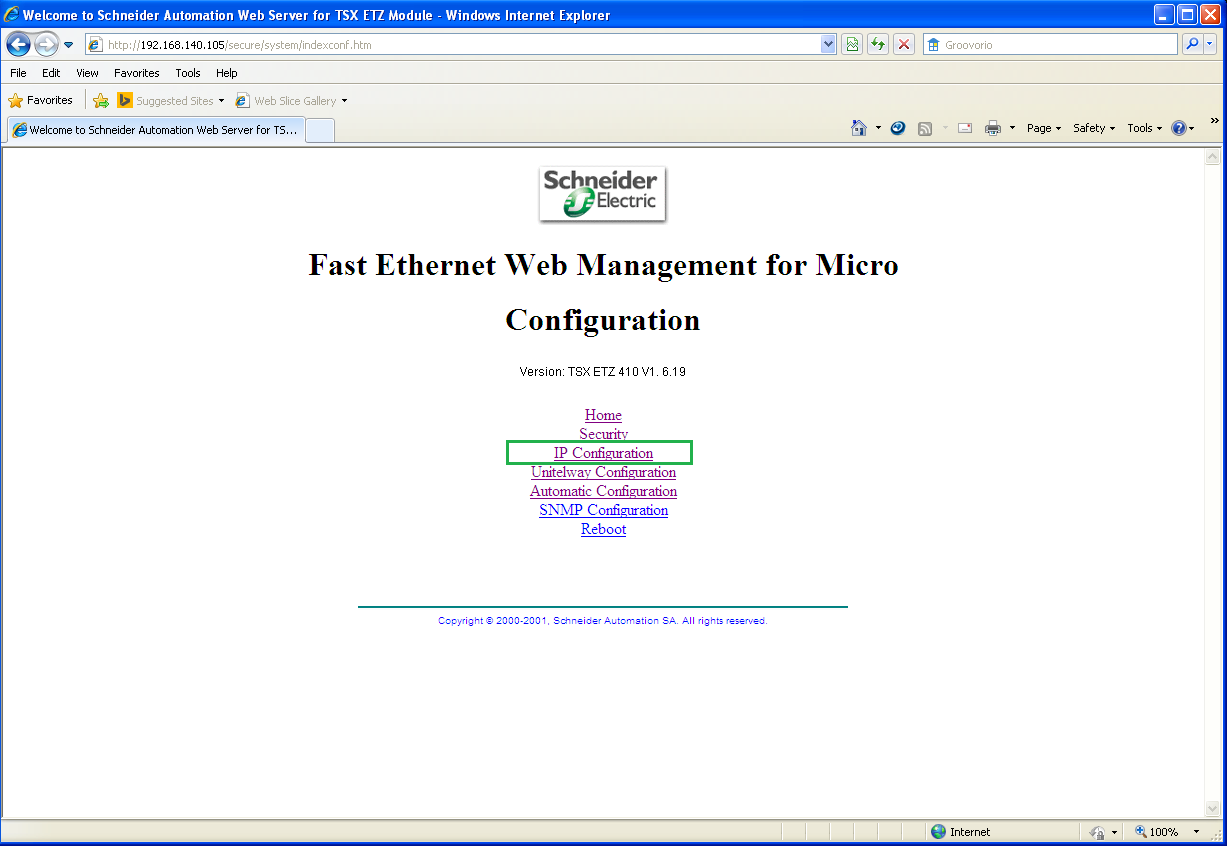This screenshot has width=1227, height=846.
Task: Stop loading with the red X icon
Action: click(x=904, y=45)
